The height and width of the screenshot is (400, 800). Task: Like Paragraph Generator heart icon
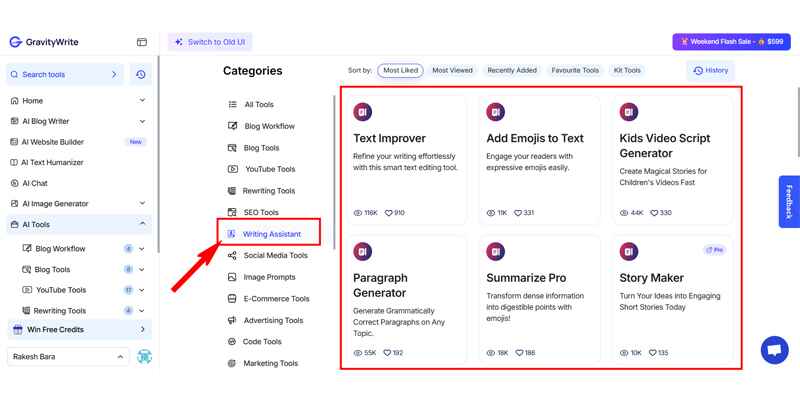387,353
